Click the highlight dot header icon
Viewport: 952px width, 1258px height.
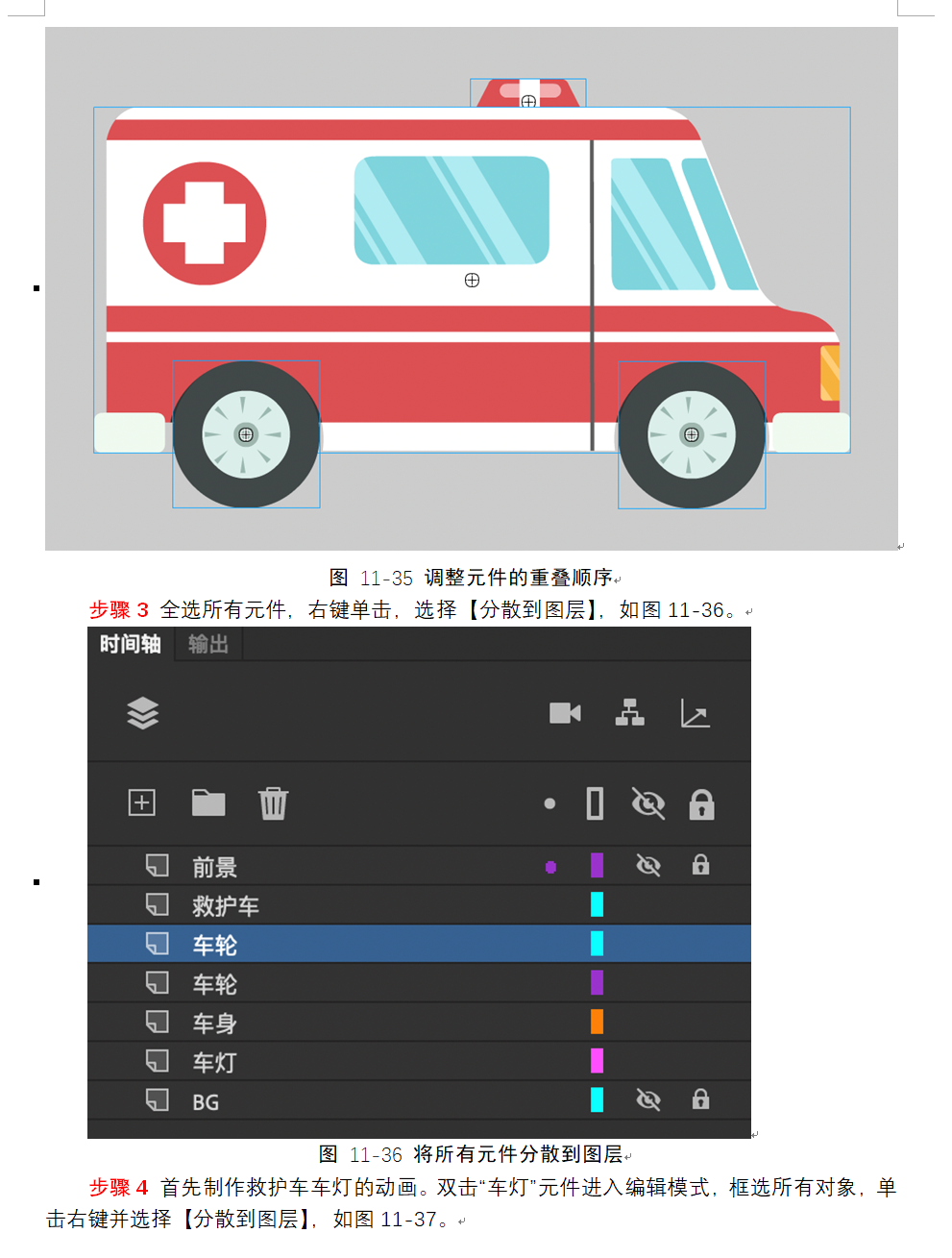coord(549,803)
